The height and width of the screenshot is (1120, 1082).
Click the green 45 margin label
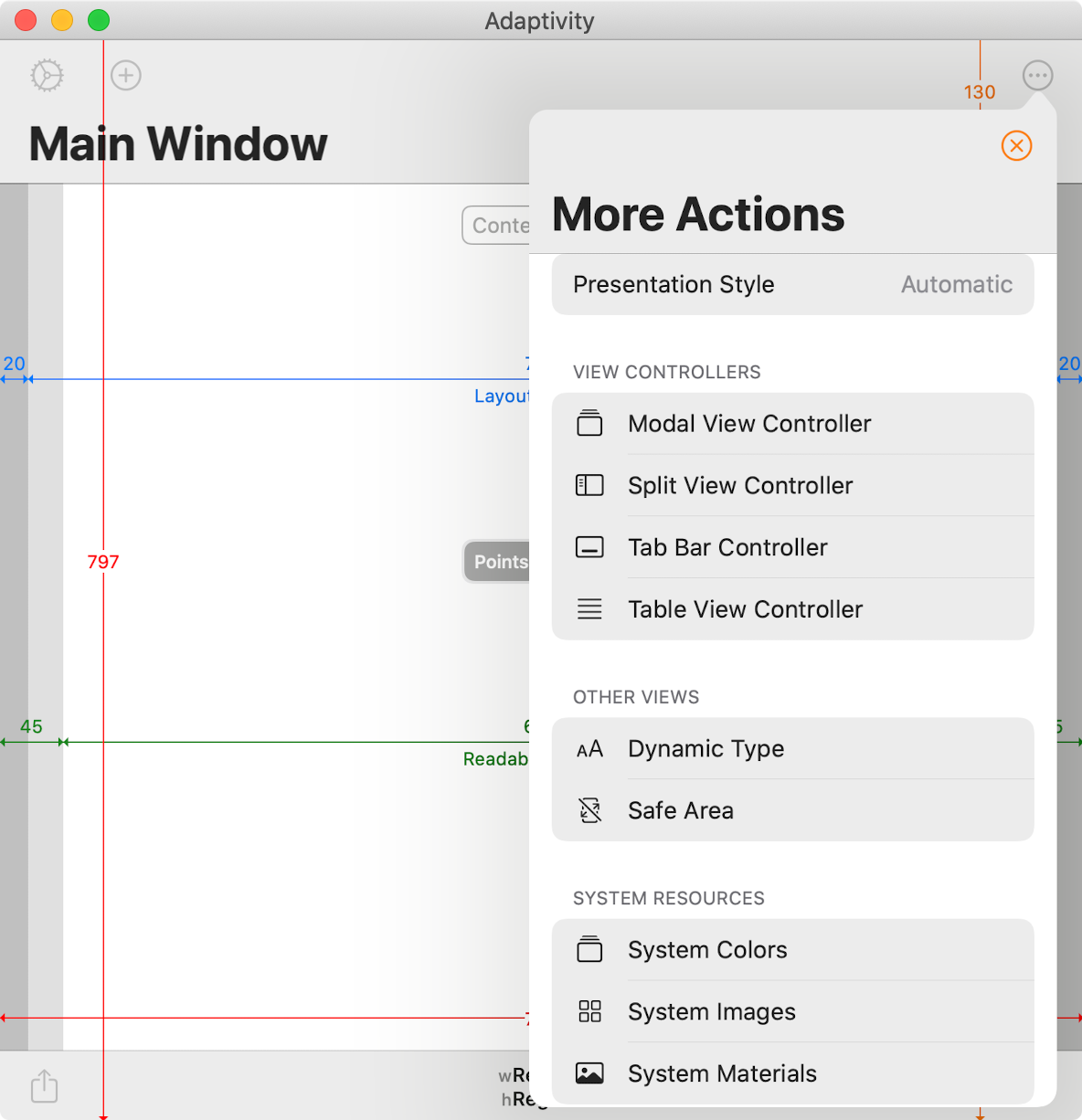31,726
